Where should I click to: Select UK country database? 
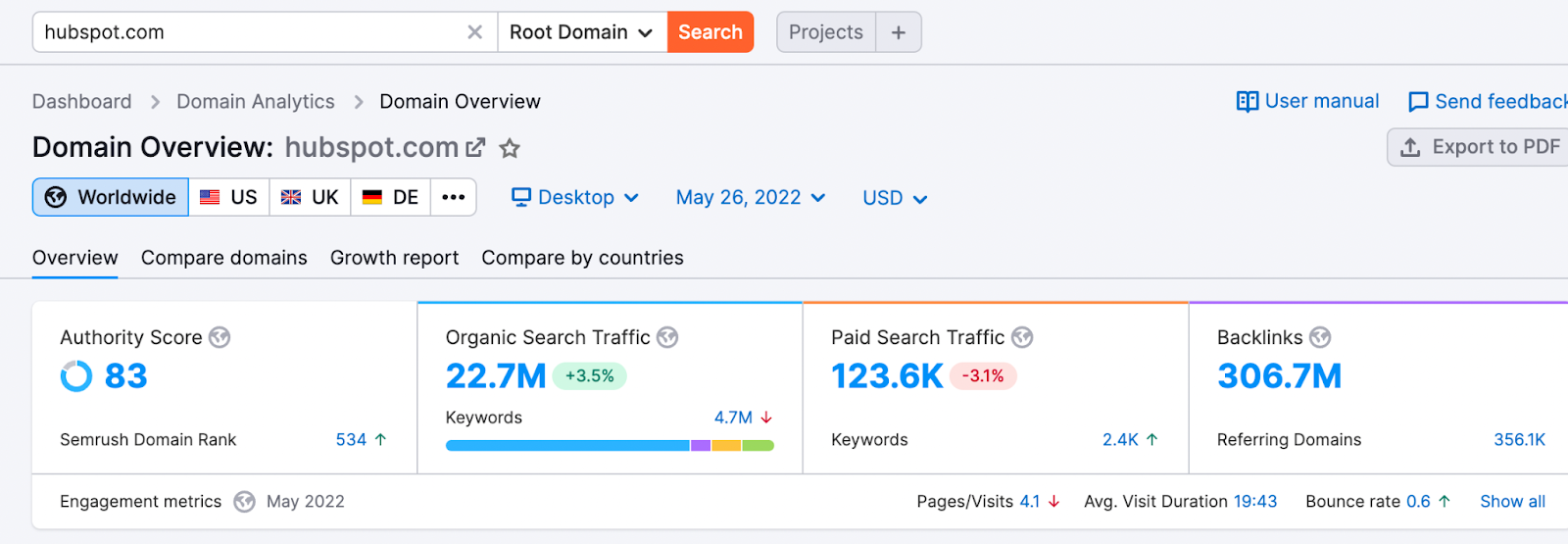click(311, 197)
